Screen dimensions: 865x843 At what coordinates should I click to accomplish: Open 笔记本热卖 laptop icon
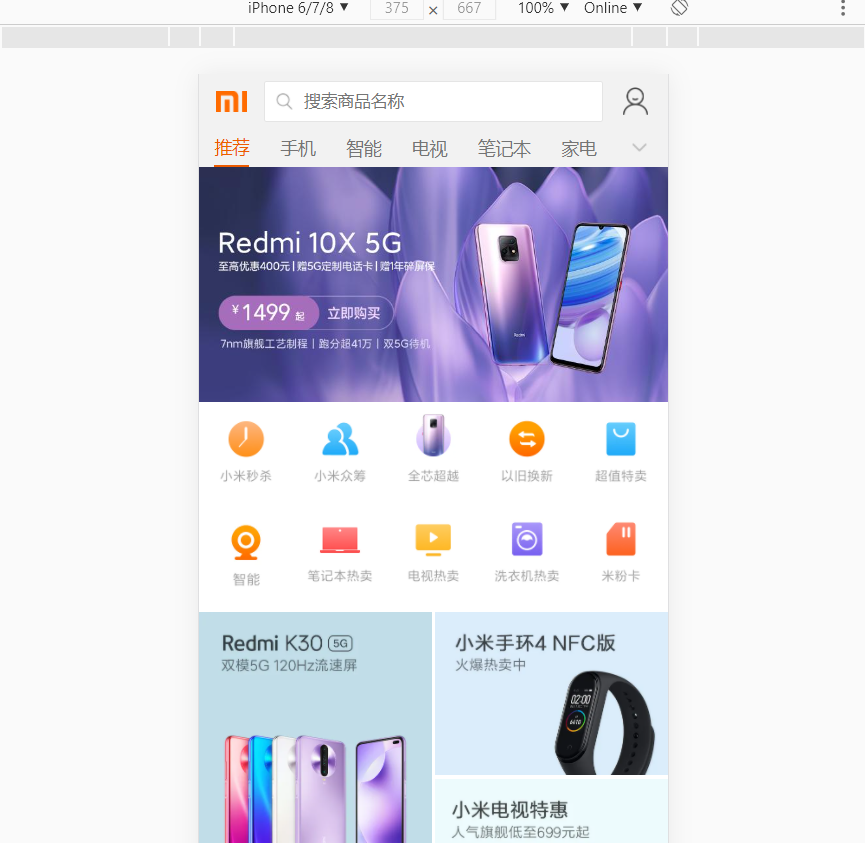pos(340,540)
